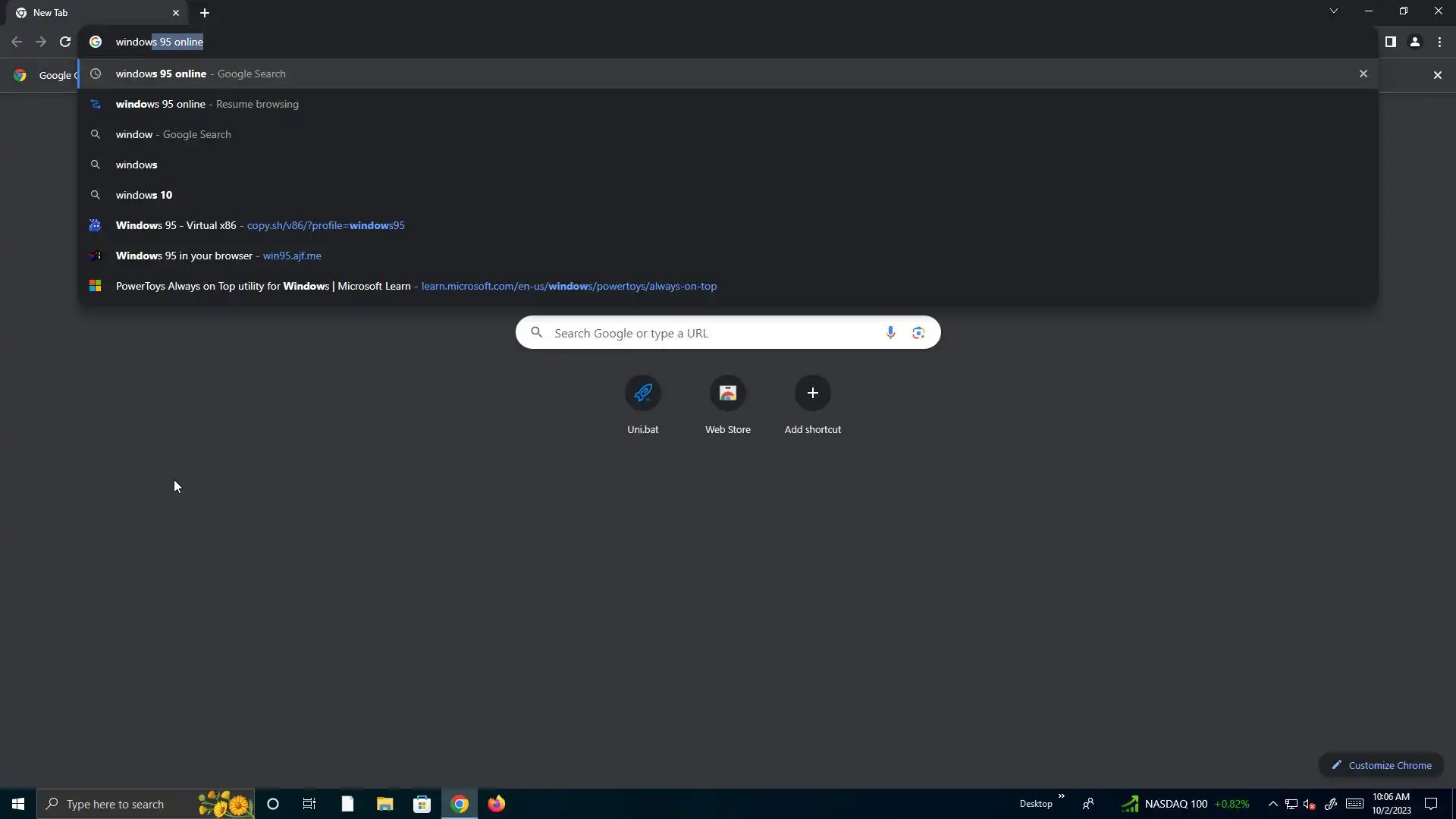Screen dimensions: 1456x819
Task: Open the Uni.bat shortcut tile
Action: 642,393
